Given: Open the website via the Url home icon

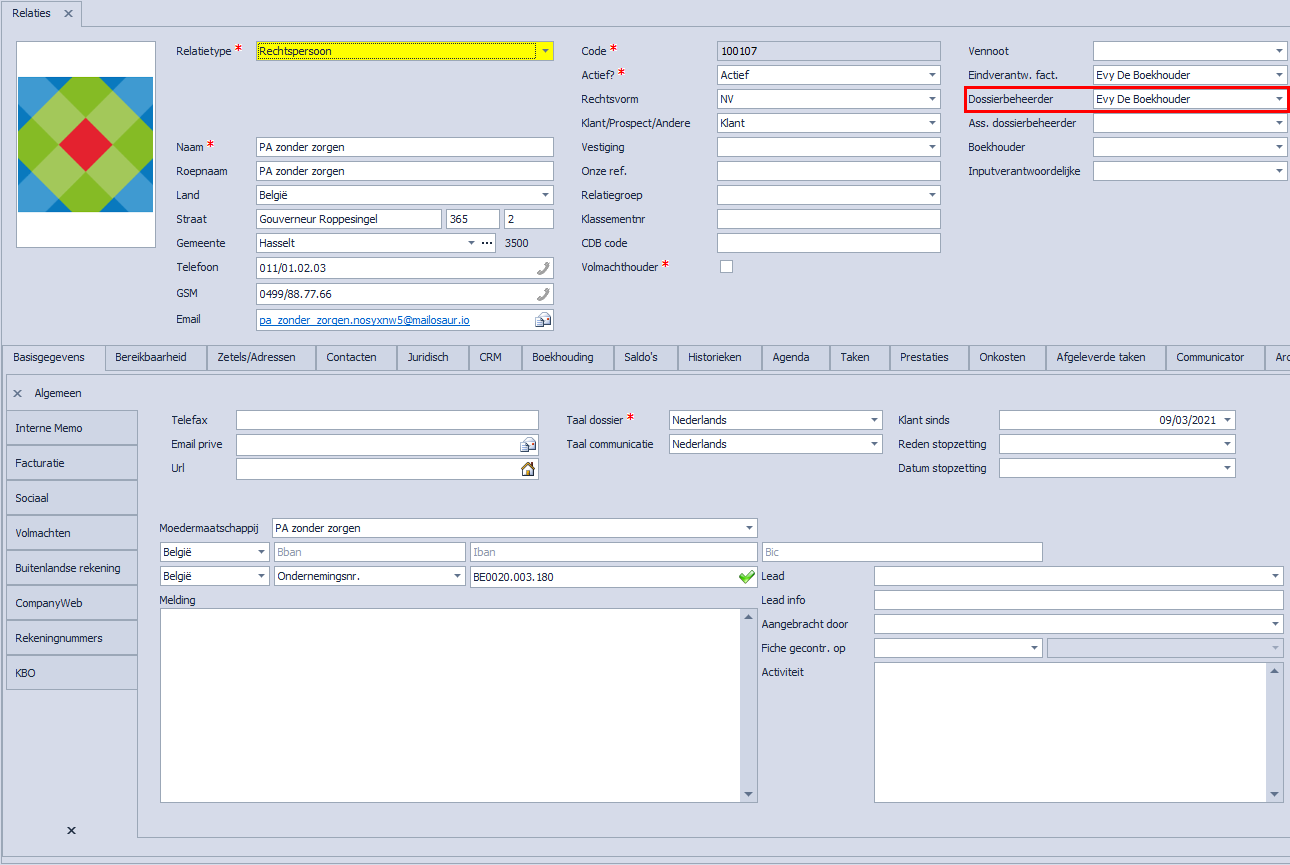Looking at the screenshot, I should (x=528, y=469).
